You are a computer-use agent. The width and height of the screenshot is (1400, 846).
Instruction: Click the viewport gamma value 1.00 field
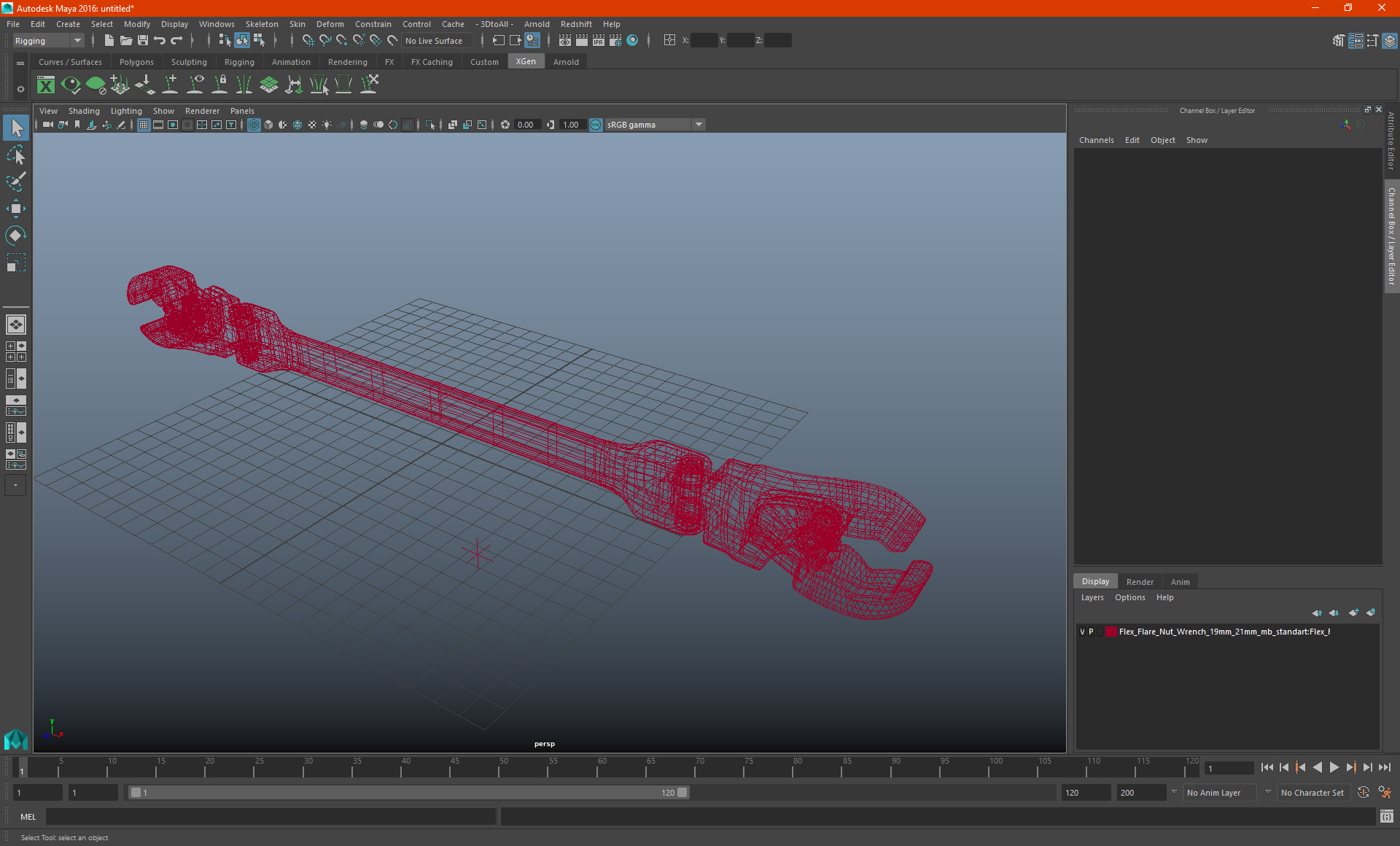[x=572, y=125]
